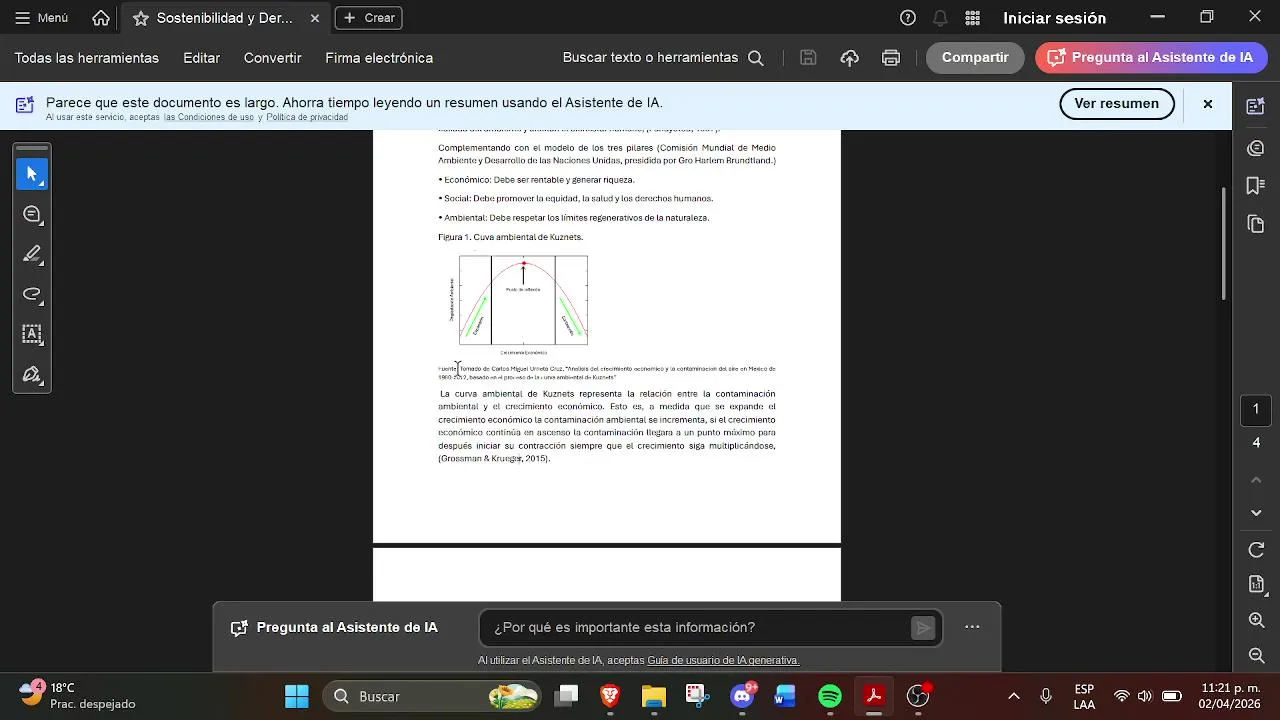Open Brave browser from taskbar
Image resolution: width=1280 pixels, height=720 pixels.
610,696
